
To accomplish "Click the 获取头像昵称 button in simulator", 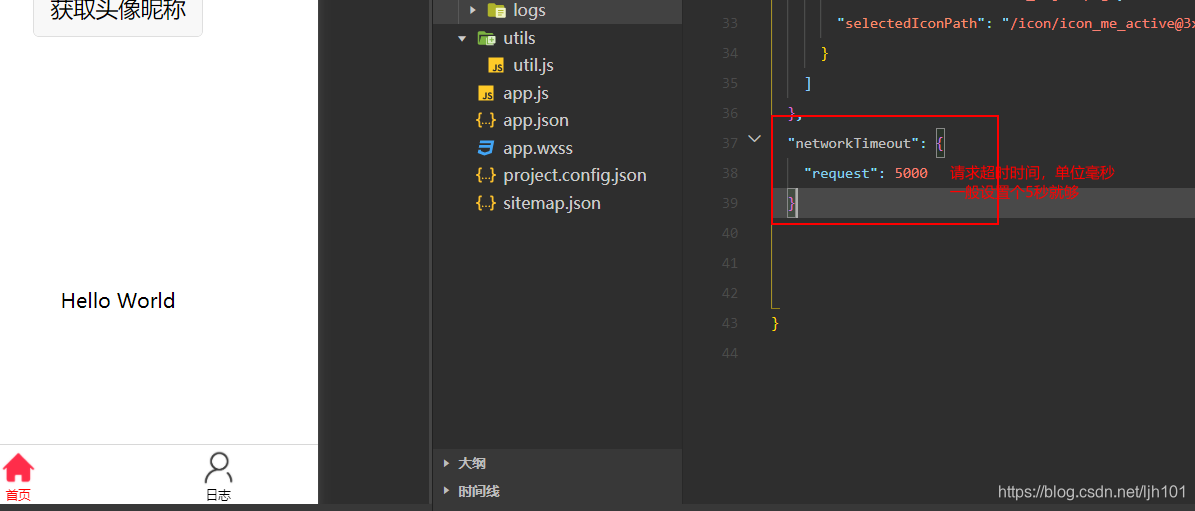I will [x=118, y=15].
